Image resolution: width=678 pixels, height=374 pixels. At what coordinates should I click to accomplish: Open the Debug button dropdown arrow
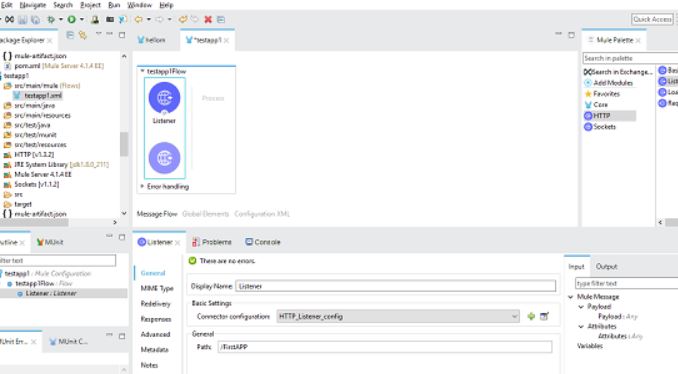(x=61, y=19)
